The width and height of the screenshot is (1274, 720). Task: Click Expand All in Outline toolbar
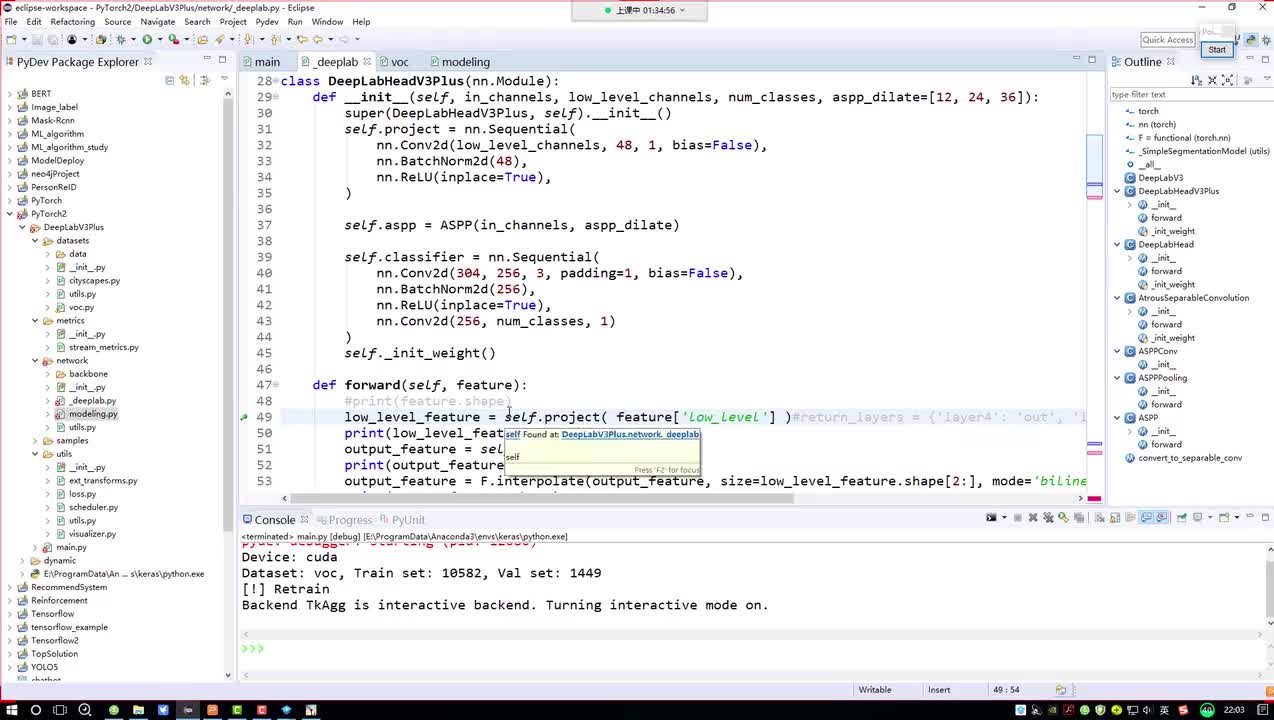tap(1226, 80)
